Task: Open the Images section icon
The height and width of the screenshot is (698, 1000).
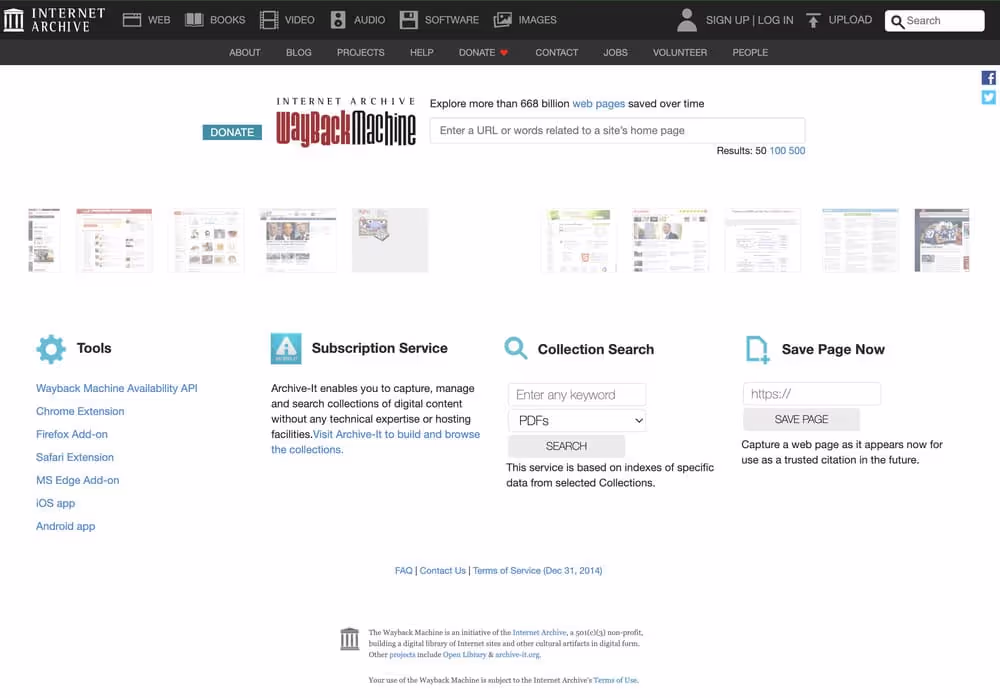Action: [503, 20]
